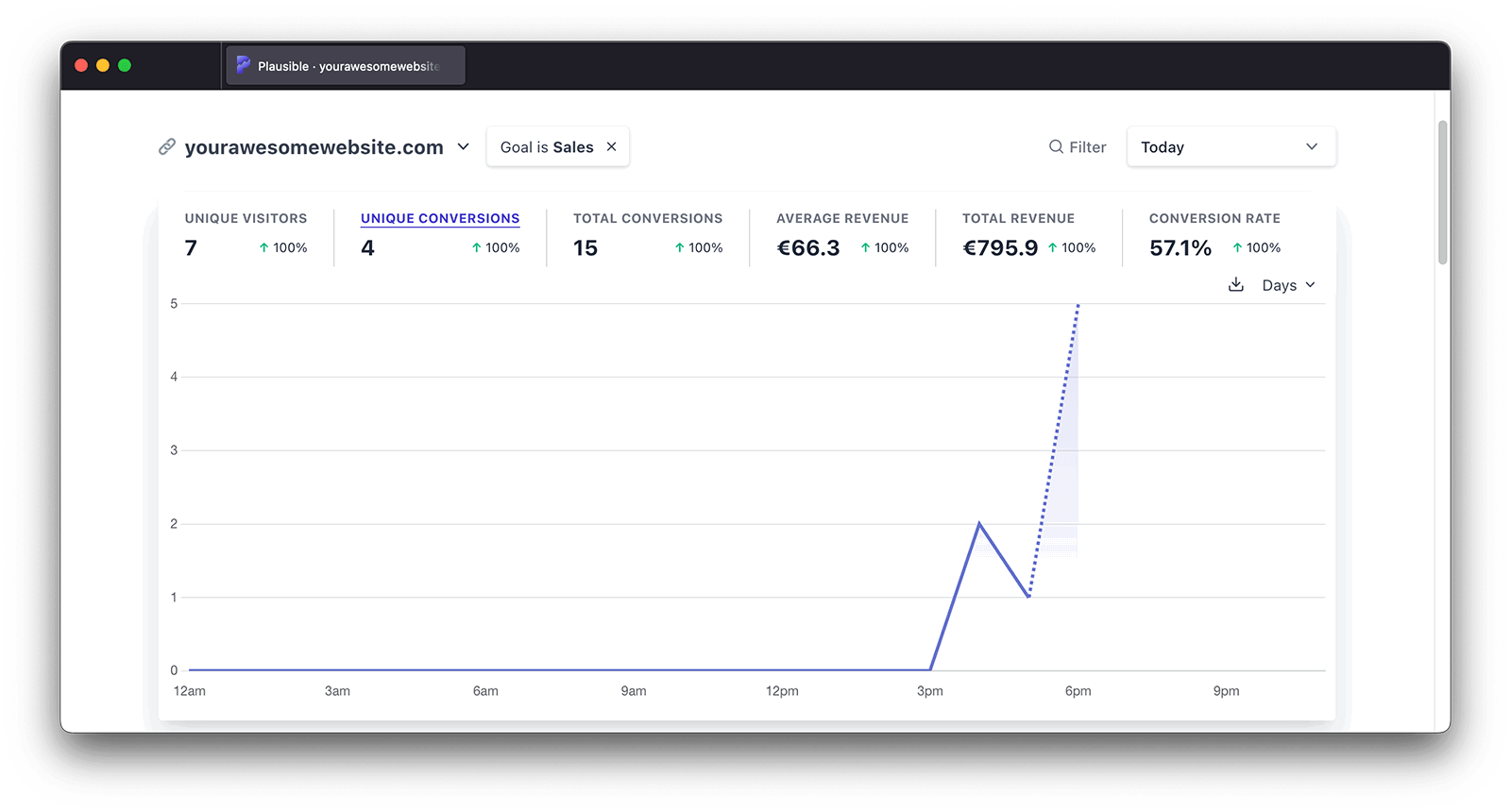Select the Conversion Rate metric
The width and height of the screenshot is (1511, 812).
point(1214,218)
